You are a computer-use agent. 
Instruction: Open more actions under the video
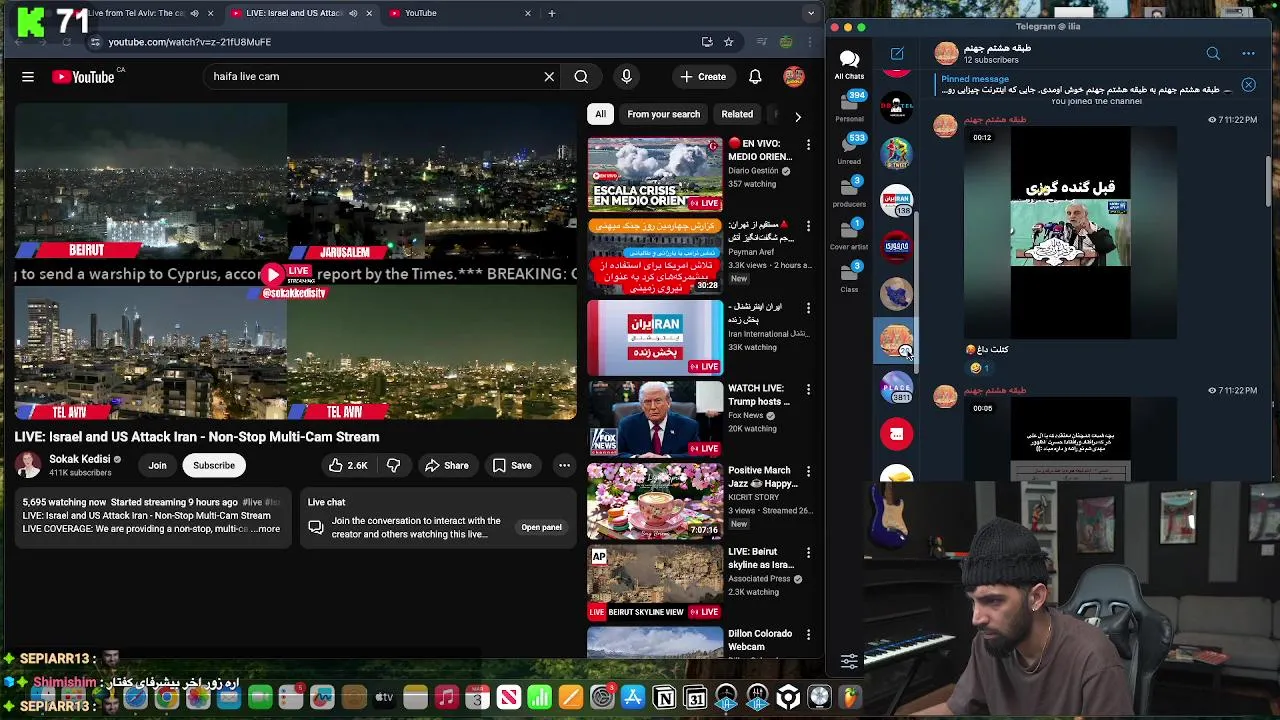click(x=564, y=465)
